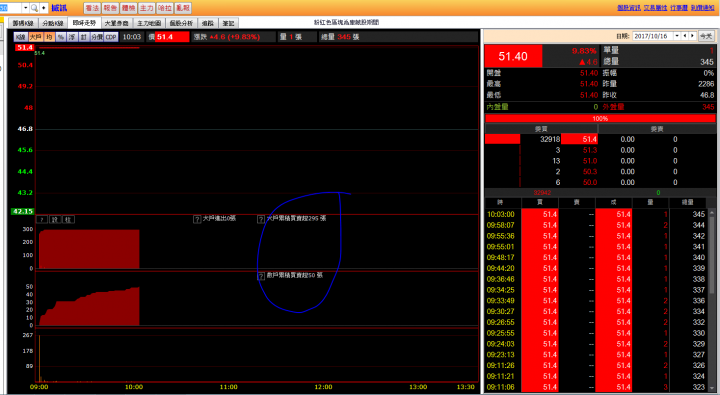Click the 主力 button
Viewport: 720px width, 395px height.
[146, 8]
